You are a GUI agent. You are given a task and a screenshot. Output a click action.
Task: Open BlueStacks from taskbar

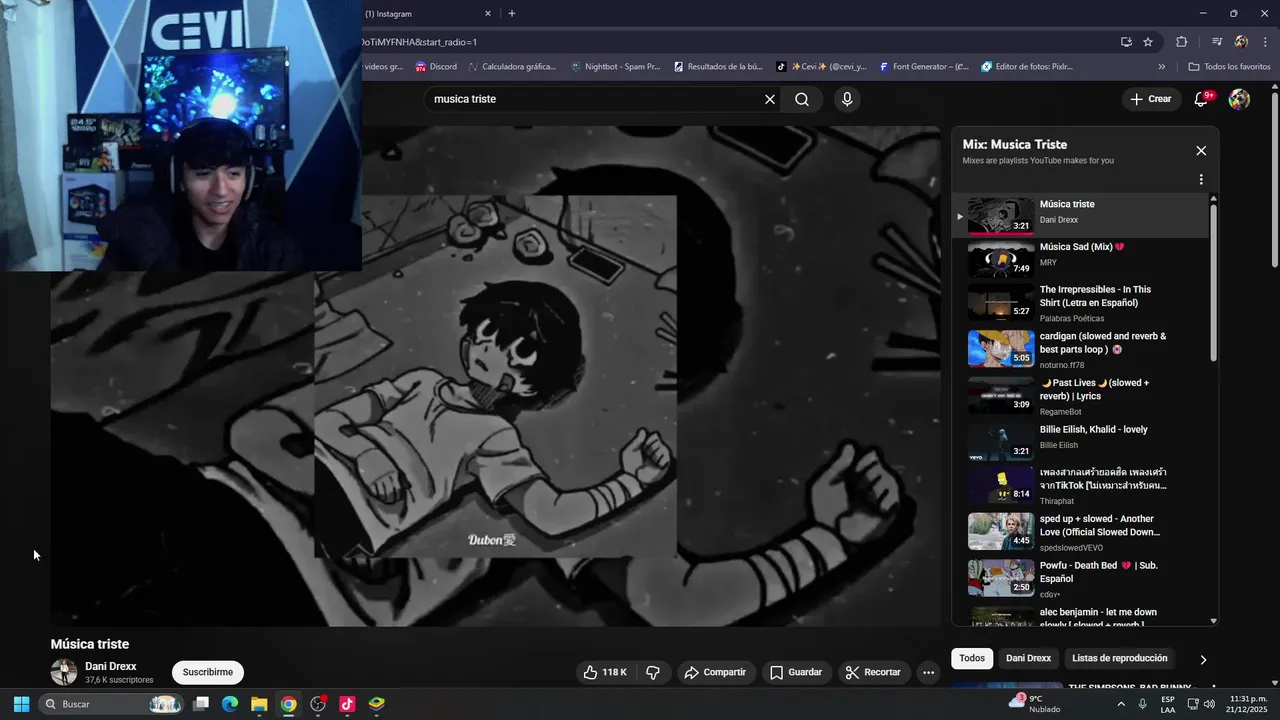click(x=377, y=704)
